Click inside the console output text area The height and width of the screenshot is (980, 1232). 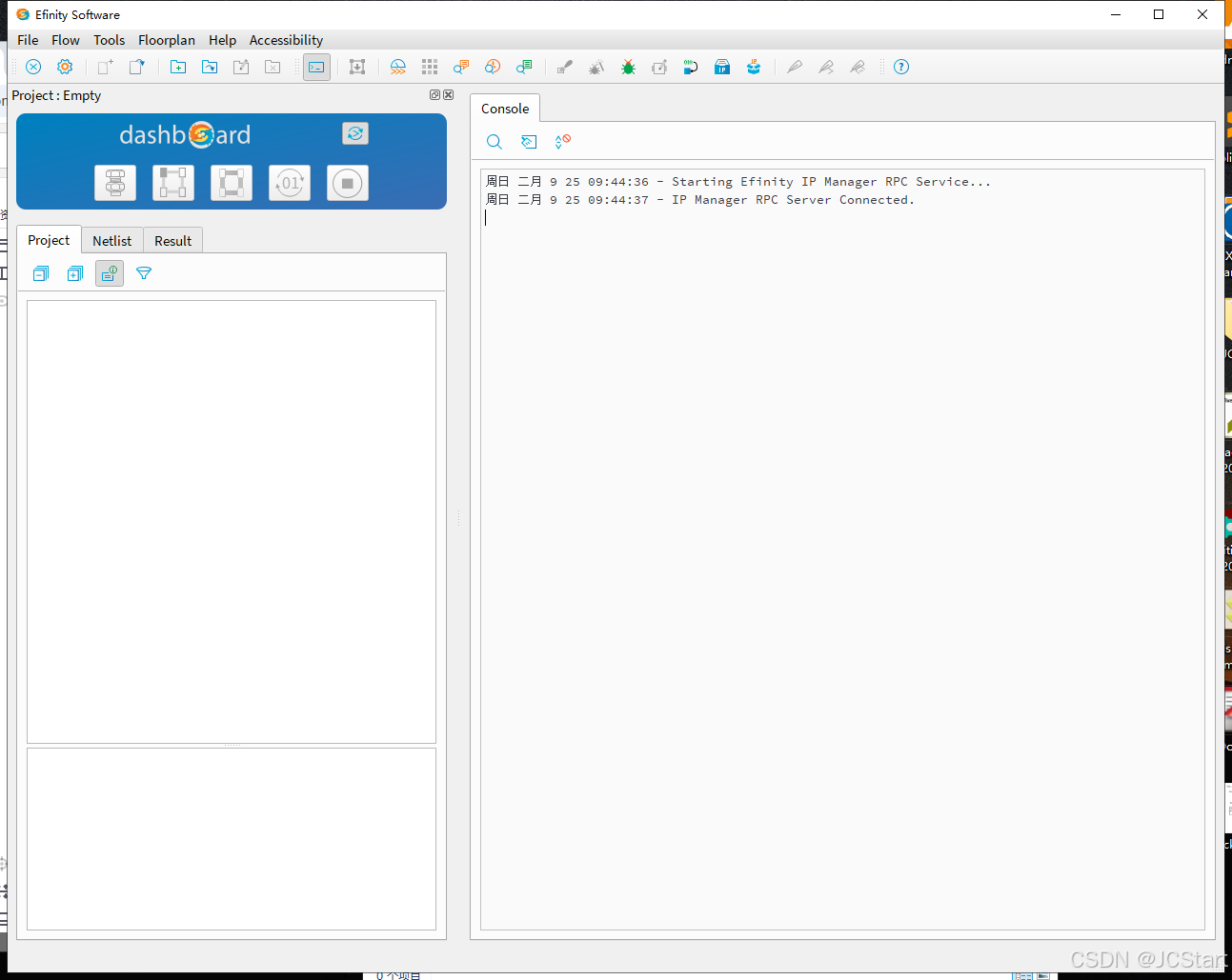842,550
